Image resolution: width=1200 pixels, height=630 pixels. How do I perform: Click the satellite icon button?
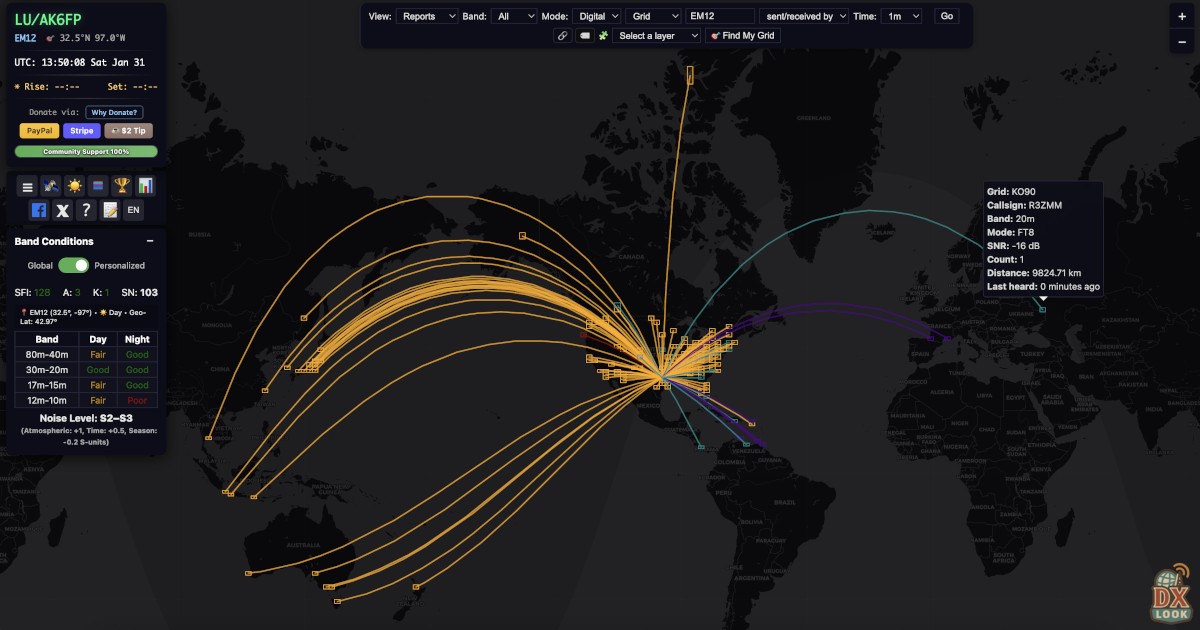click(x=51, y=185)
